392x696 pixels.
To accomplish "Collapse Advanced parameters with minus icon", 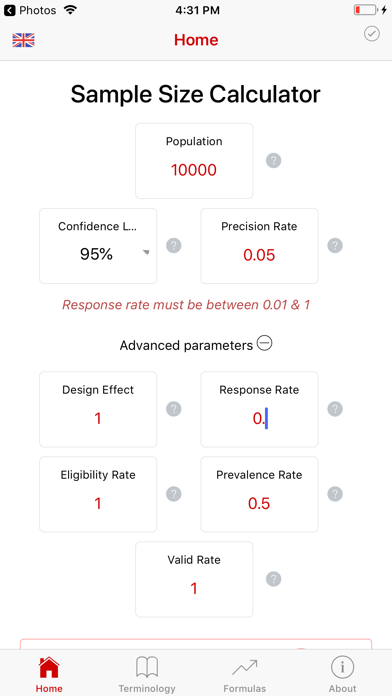I will (265, 344).
